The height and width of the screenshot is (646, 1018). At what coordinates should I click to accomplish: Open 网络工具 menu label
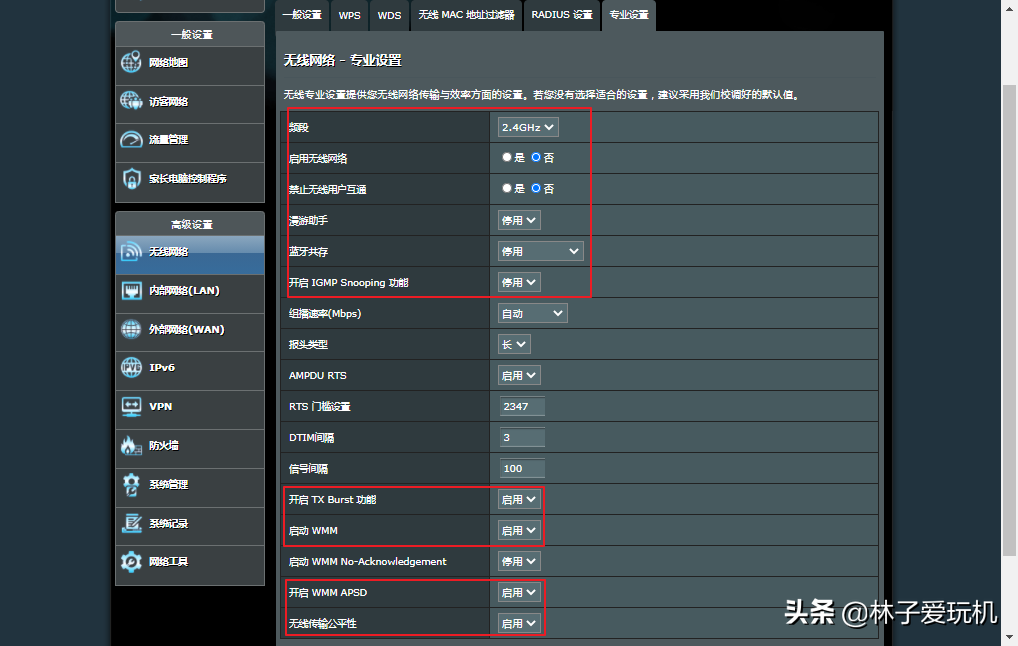point(168,562)
